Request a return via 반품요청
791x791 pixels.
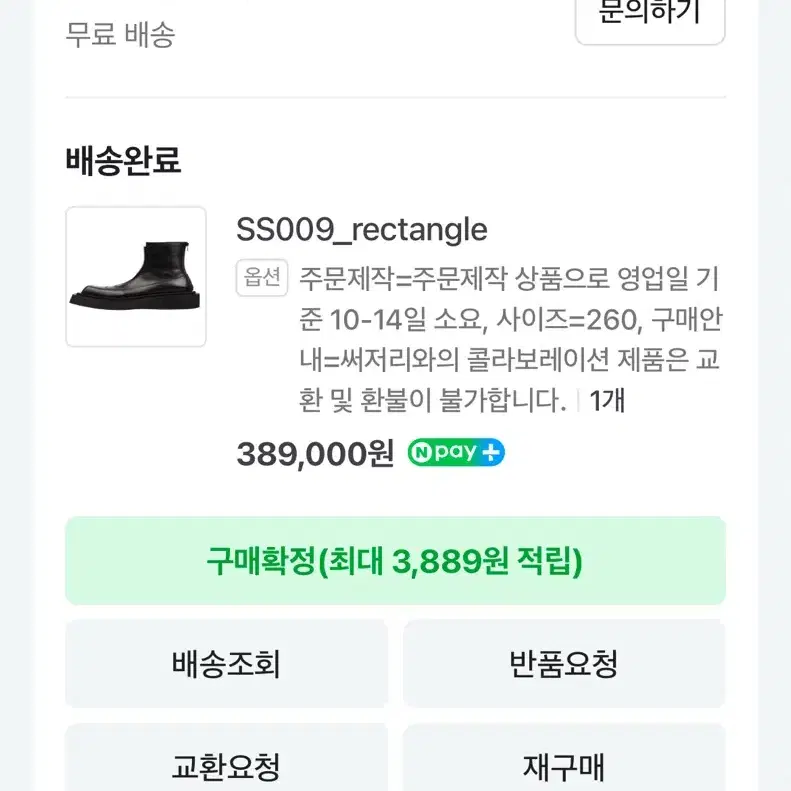point(564,663)
